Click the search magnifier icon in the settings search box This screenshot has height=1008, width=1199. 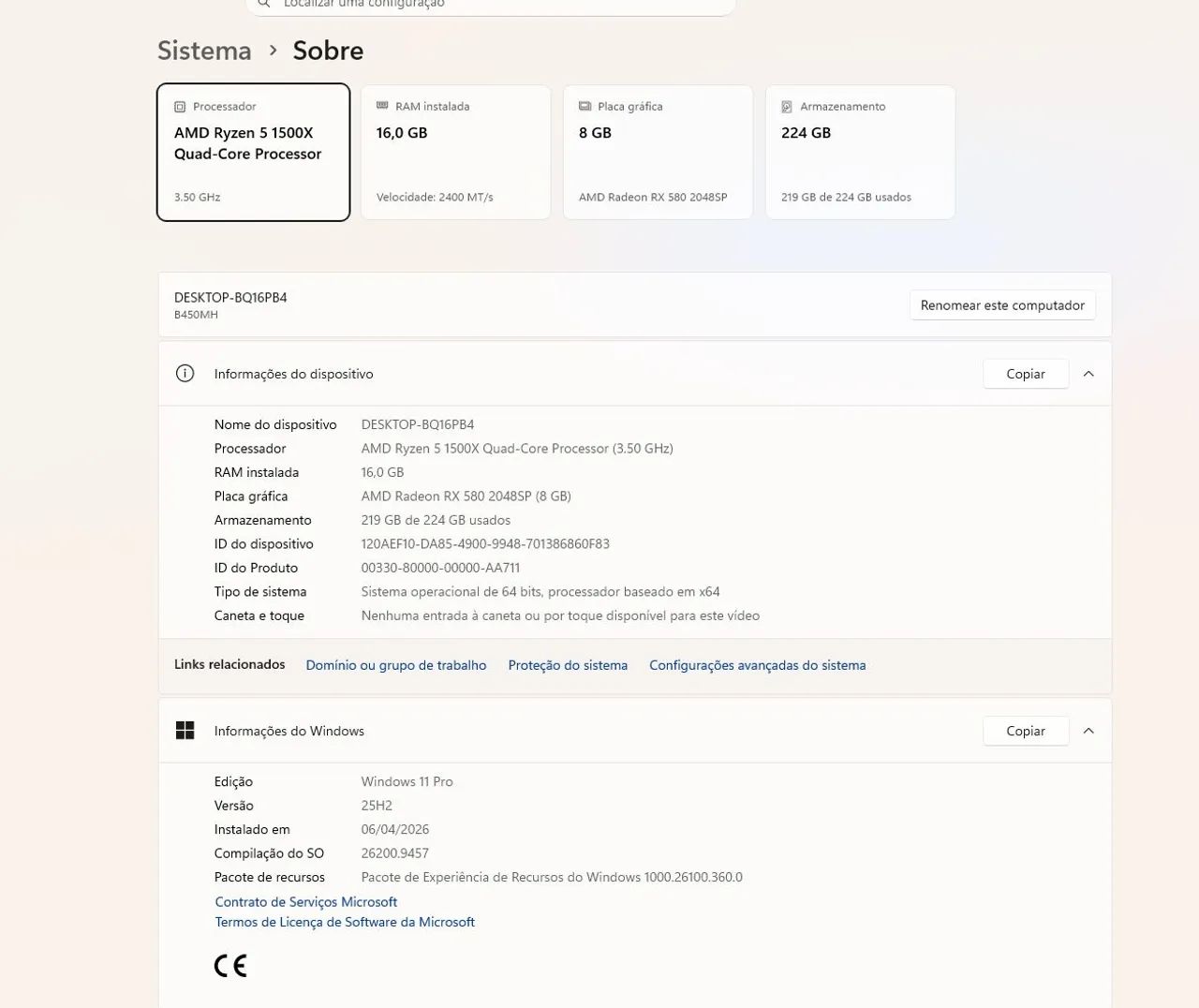[x=265, y=4]
